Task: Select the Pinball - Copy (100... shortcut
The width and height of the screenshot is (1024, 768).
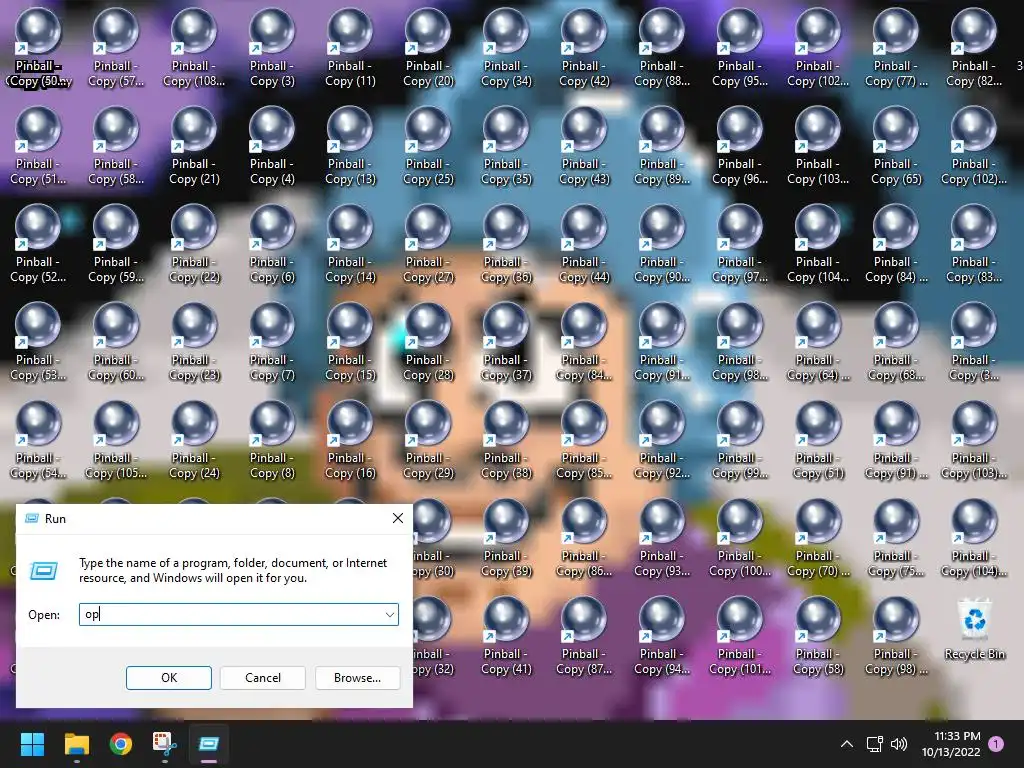Action: point(740,537)
